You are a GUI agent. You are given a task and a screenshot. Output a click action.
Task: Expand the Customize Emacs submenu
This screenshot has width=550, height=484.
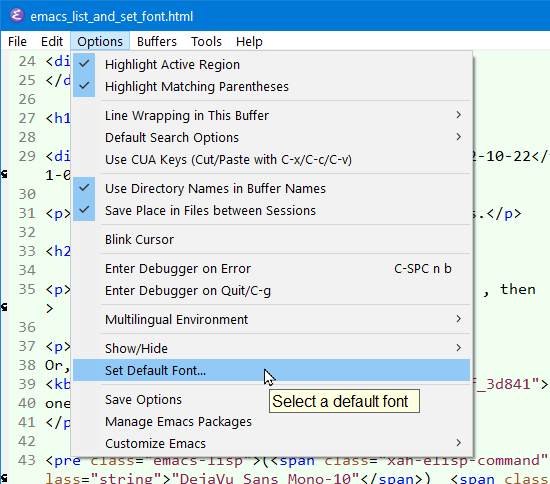point(271,444)
